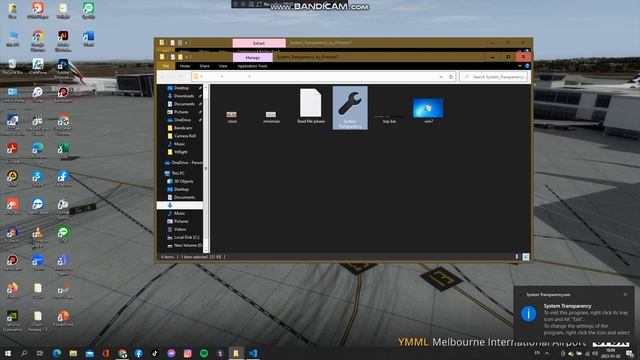Open the Application Tools ribbon tab
This screenshot has height=360, width=640.
pyautogui.click(x=252, y=66)
